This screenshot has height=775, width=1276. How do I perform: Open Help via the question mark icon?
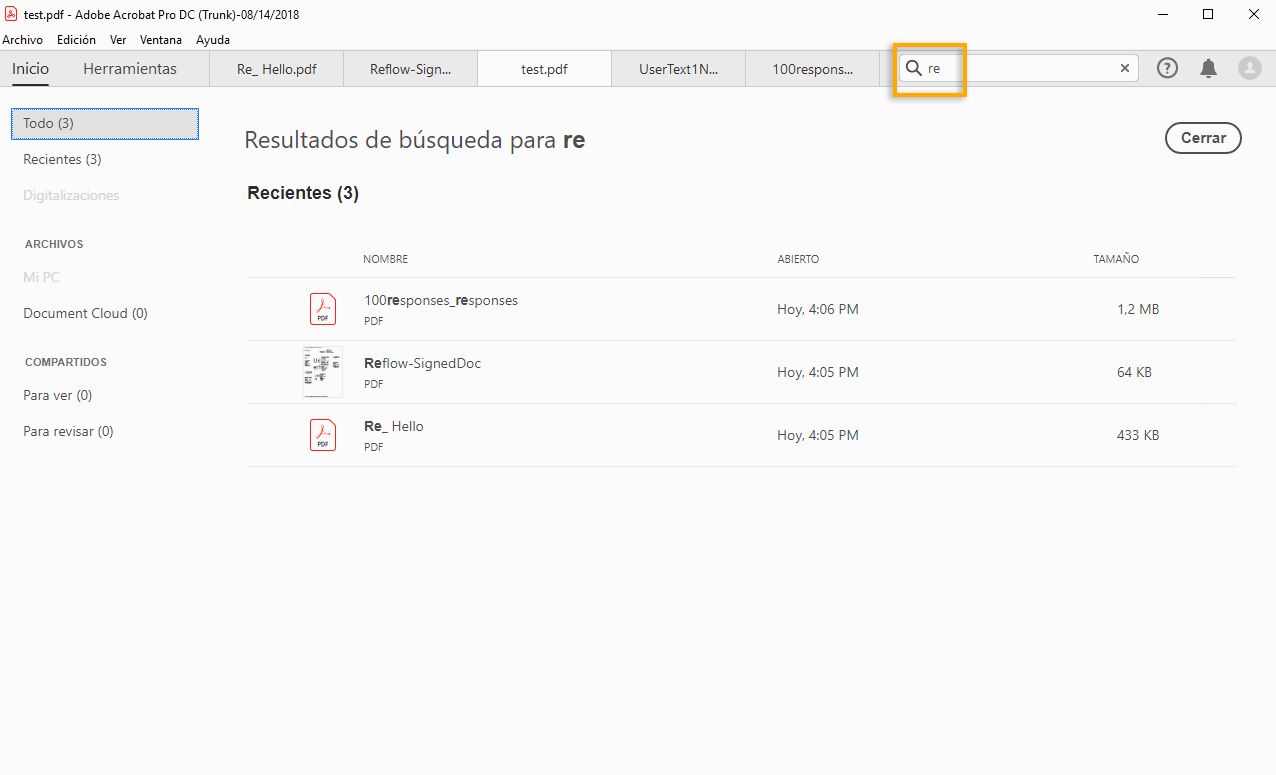click(1167, 68)
